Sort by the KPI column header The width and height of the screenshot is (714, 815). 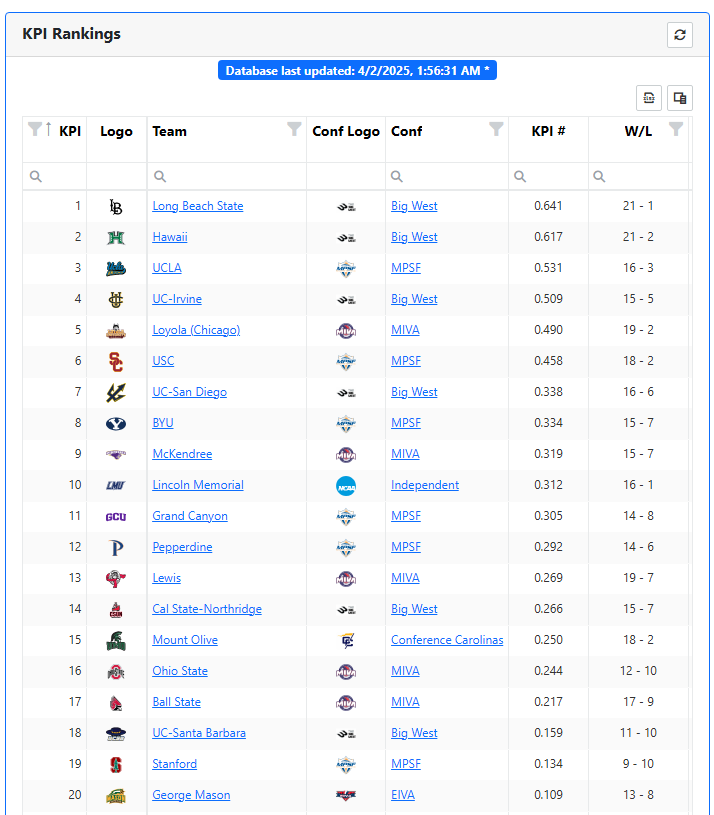coord(70,131)
